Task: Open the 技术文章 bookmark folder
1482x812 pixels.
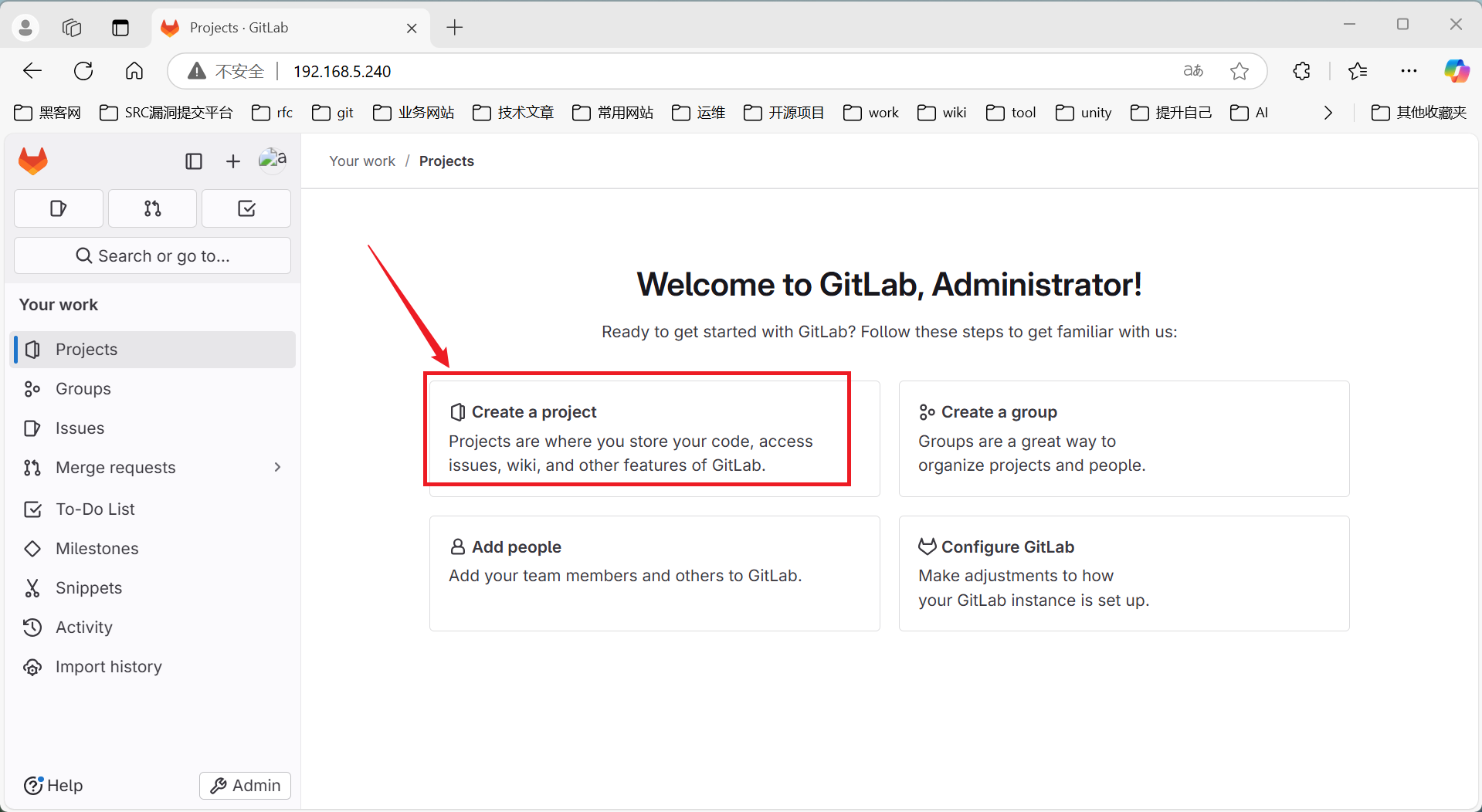Action: tap(514, 113)
